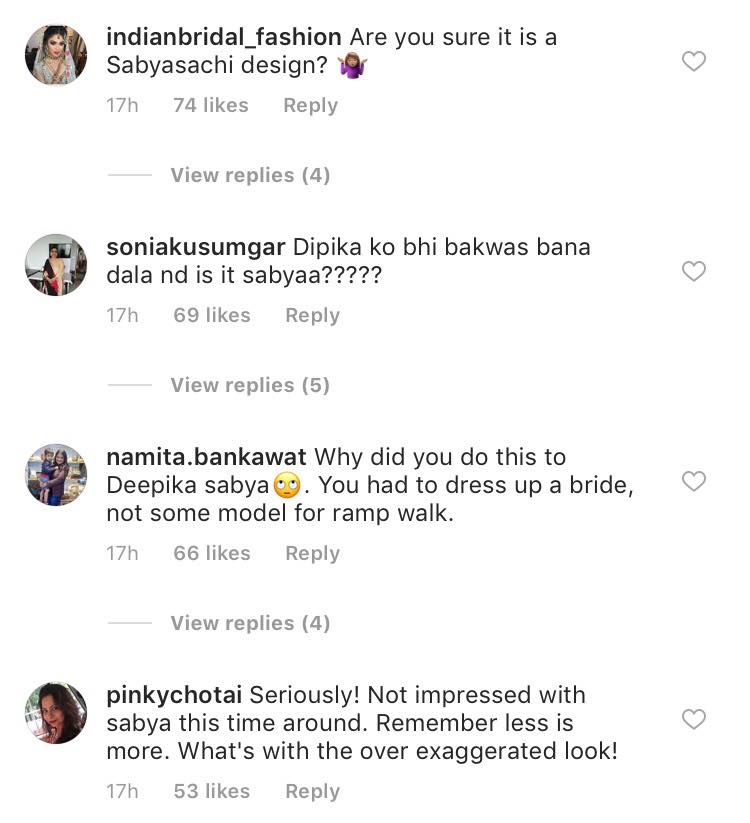Open indianbridal_fashion profile picture
This screenshot has height=823, width=750.
(x=56, y=55)
